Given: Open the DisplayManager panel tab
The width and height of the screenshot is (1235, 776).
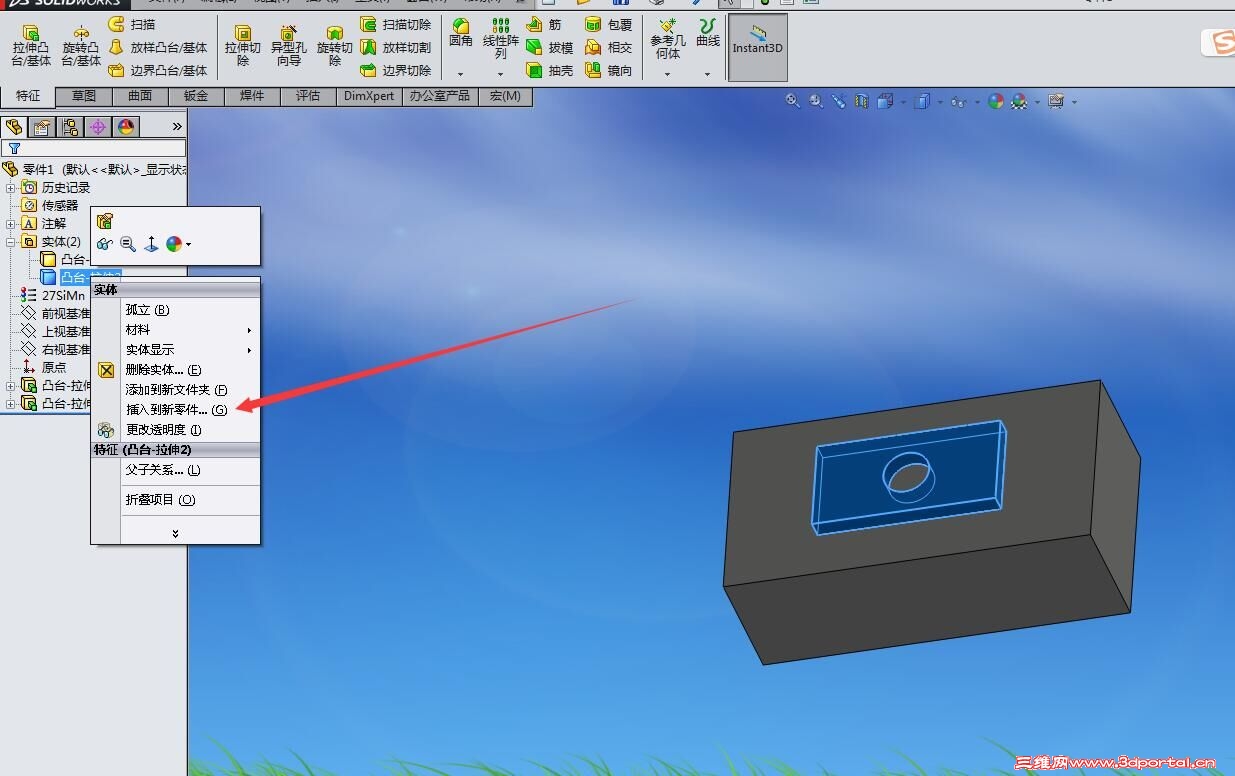Looking at the screenshot, I should tap(126, 127).
